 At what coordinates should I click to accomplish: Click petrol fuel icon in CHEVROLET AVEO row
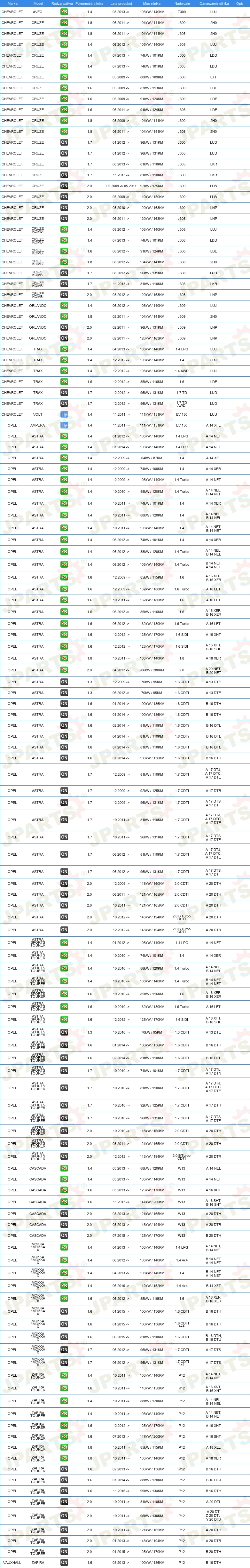(x=64, y=12)
